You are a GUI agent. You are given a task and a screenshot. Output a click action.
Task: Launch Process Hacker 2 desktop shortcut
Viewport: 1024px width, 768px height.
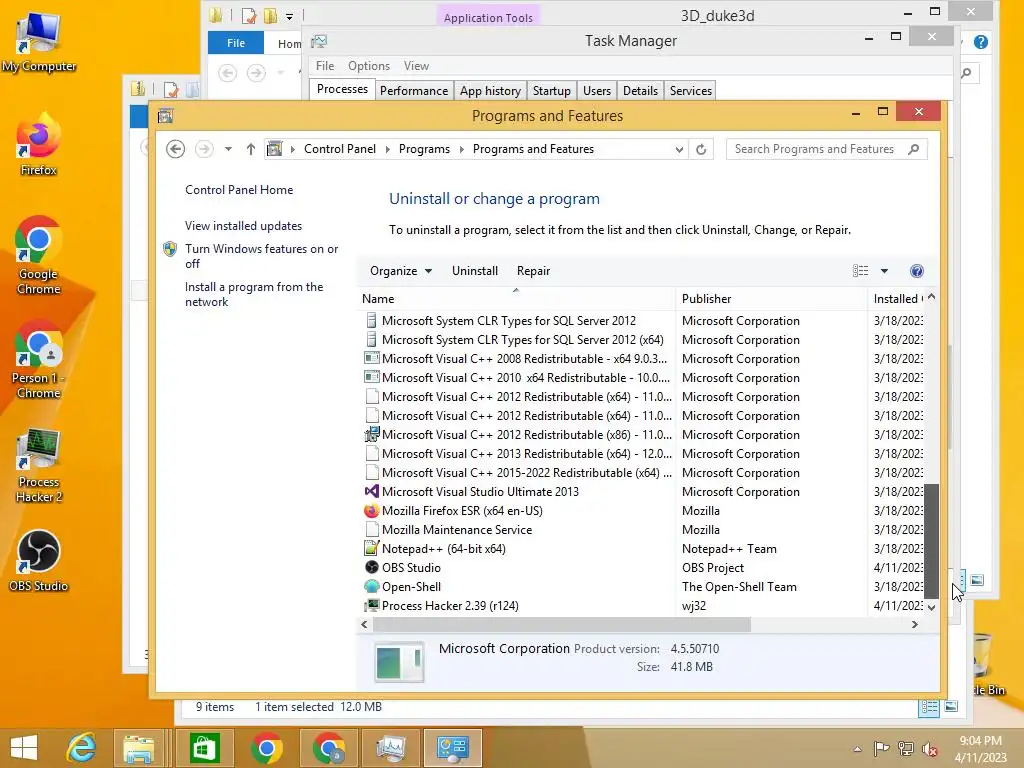click(38, 465)
